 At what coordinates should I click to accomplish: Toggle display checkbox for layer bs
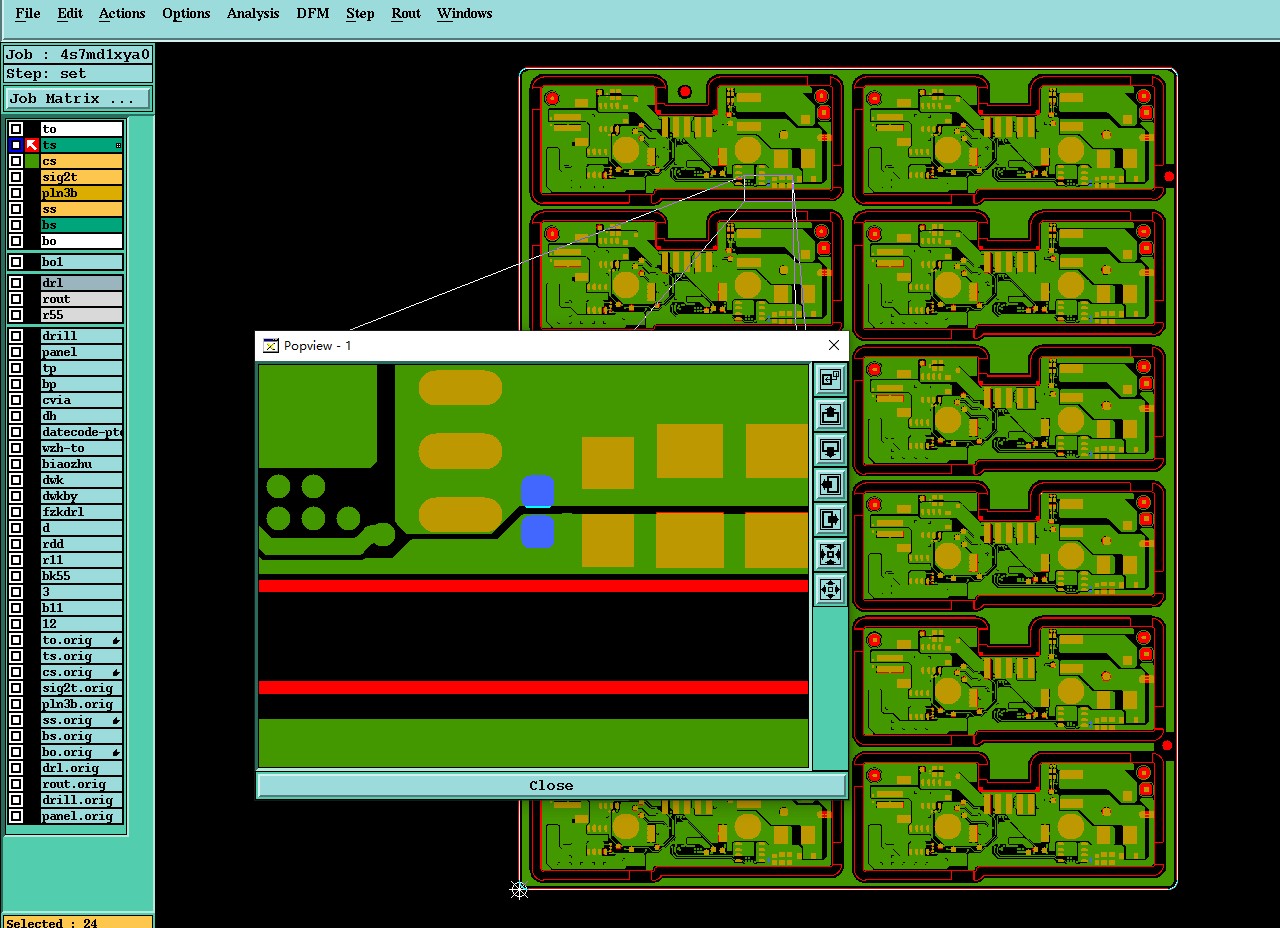[x=16, y=225]
